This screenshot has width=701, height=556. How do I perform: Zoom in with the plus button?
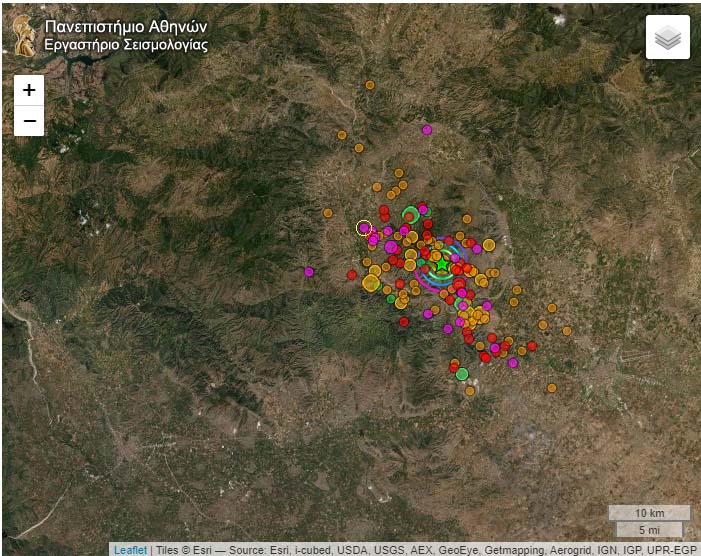point(29,90)
